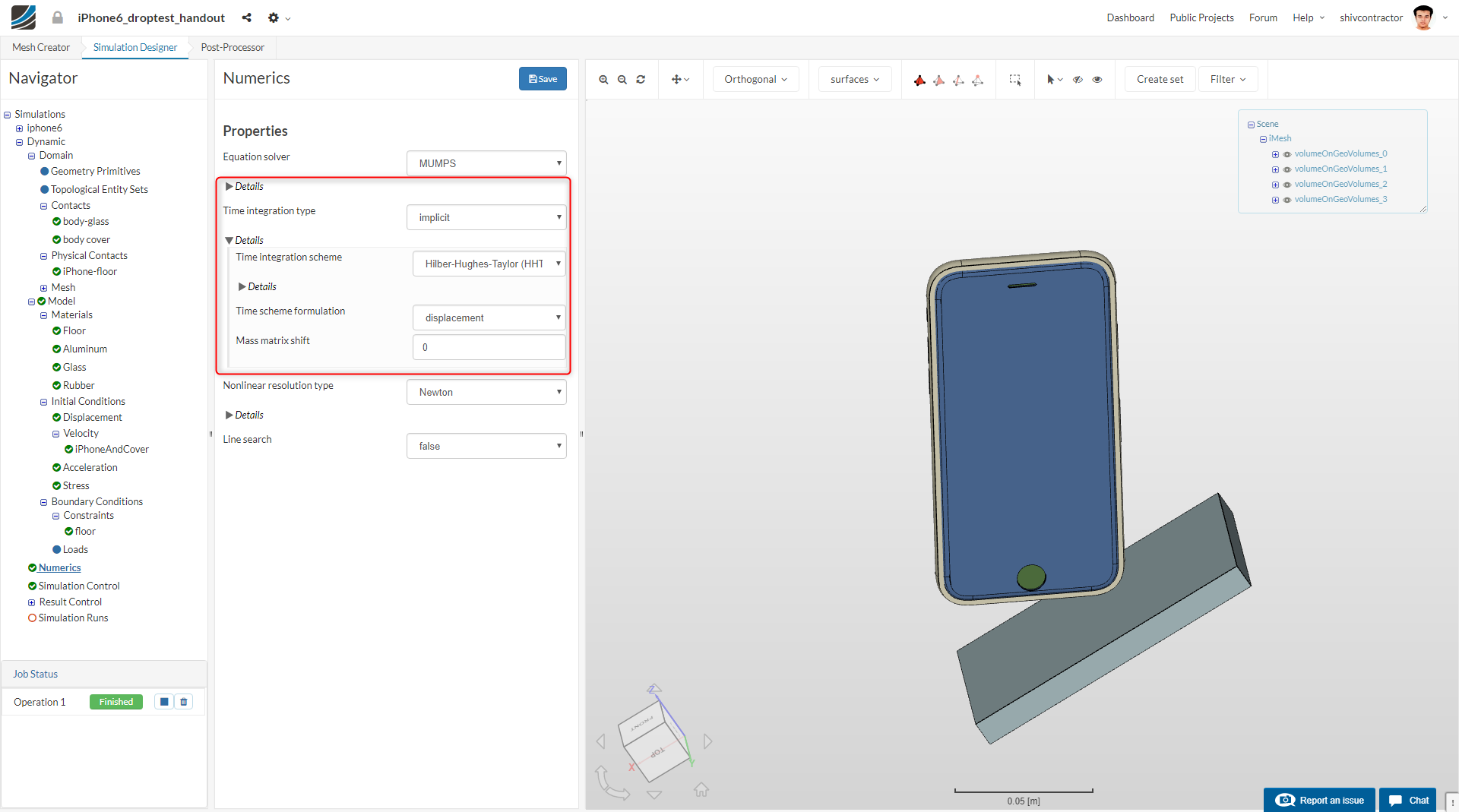This screenshot has width=1459, height=812.
Task: Select Simulation Control in the navigator tree
Action: click(79, 586)
